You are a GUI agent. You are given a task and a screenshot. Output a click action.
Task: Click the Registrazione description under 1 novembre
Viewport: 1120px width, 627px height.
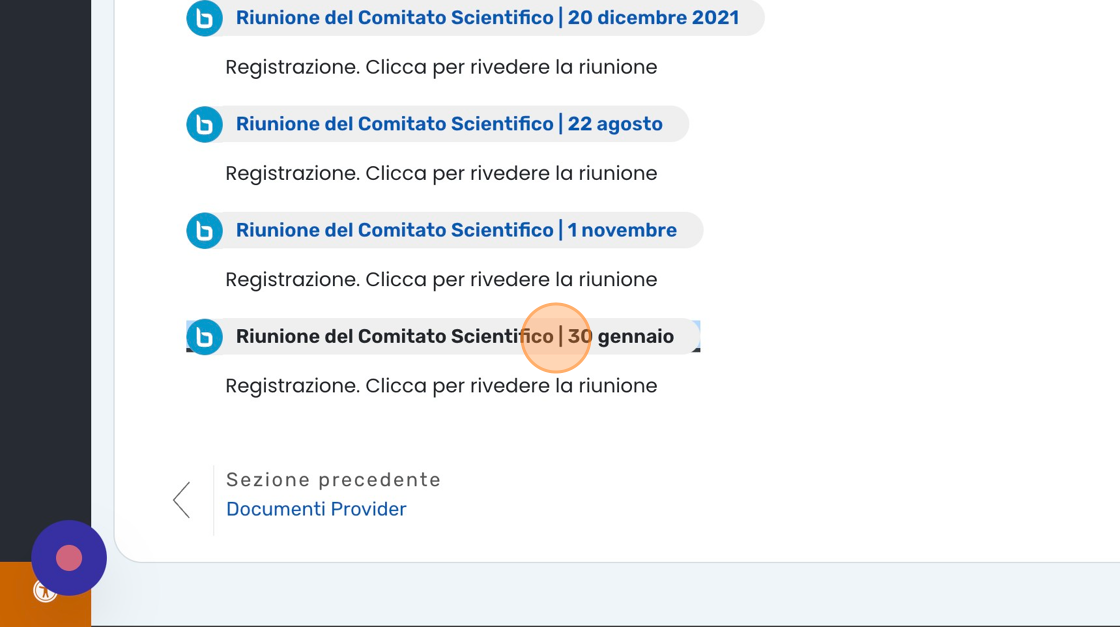(x=441, y=279)
